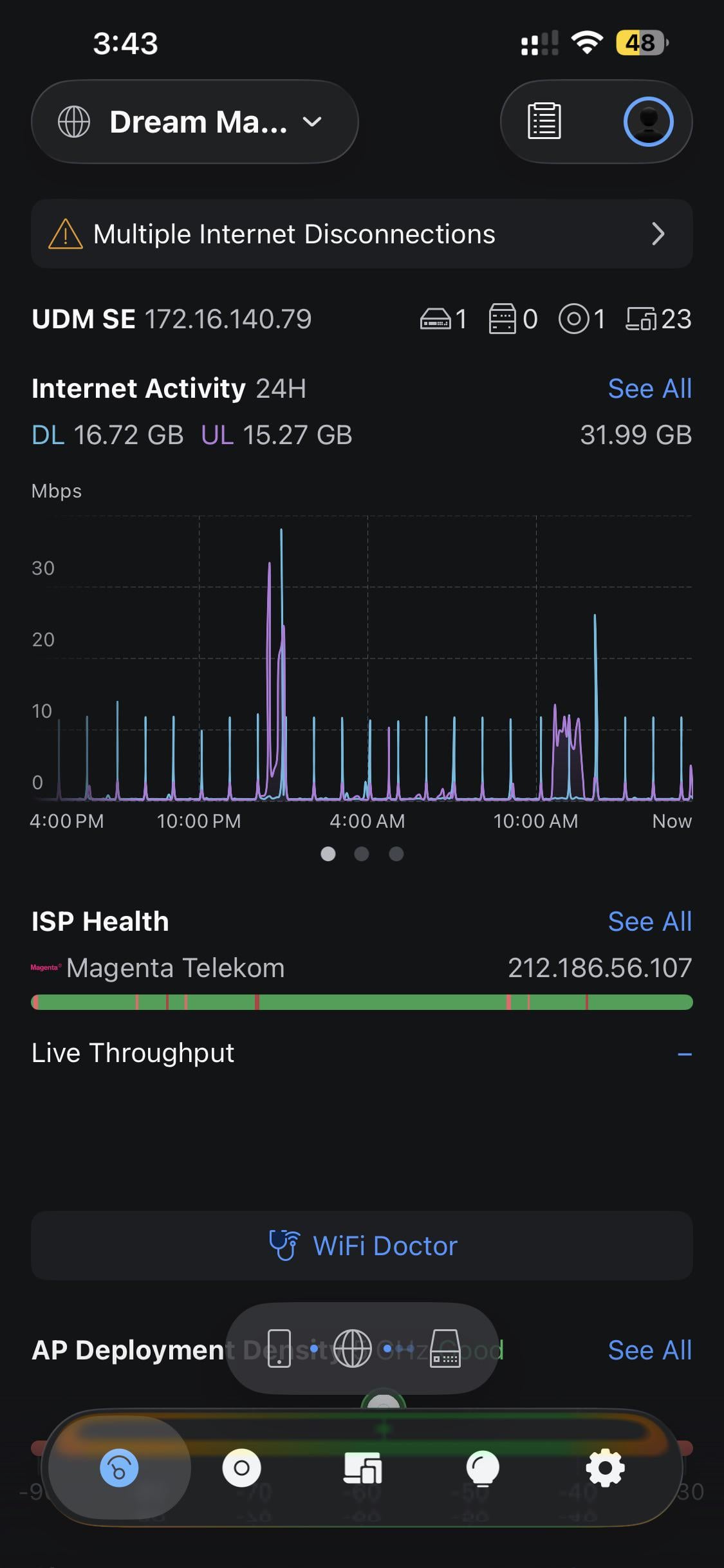Switch to the Insights lightbulb tab
724x1568 pixels.
483,1468
